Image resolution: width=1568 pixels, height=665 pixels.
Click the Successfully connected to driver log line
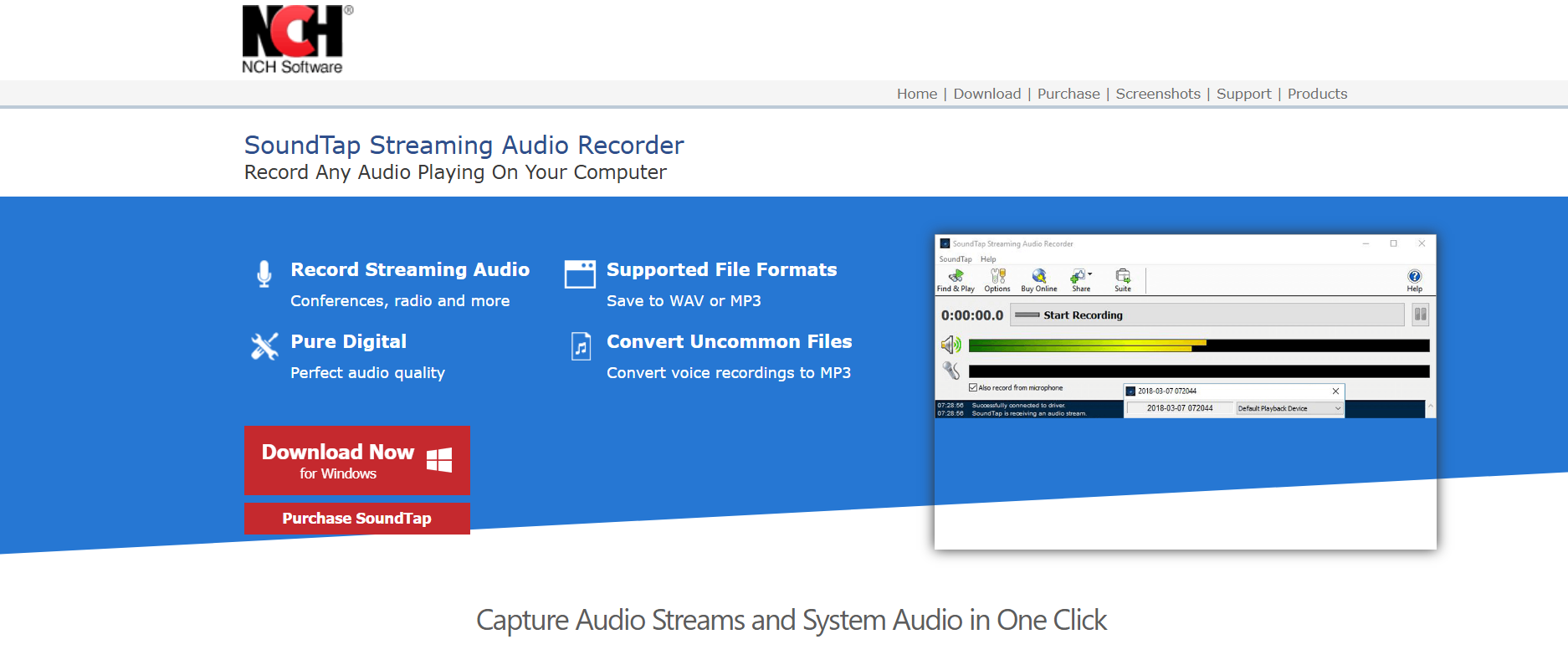[x=1018, y=405]
